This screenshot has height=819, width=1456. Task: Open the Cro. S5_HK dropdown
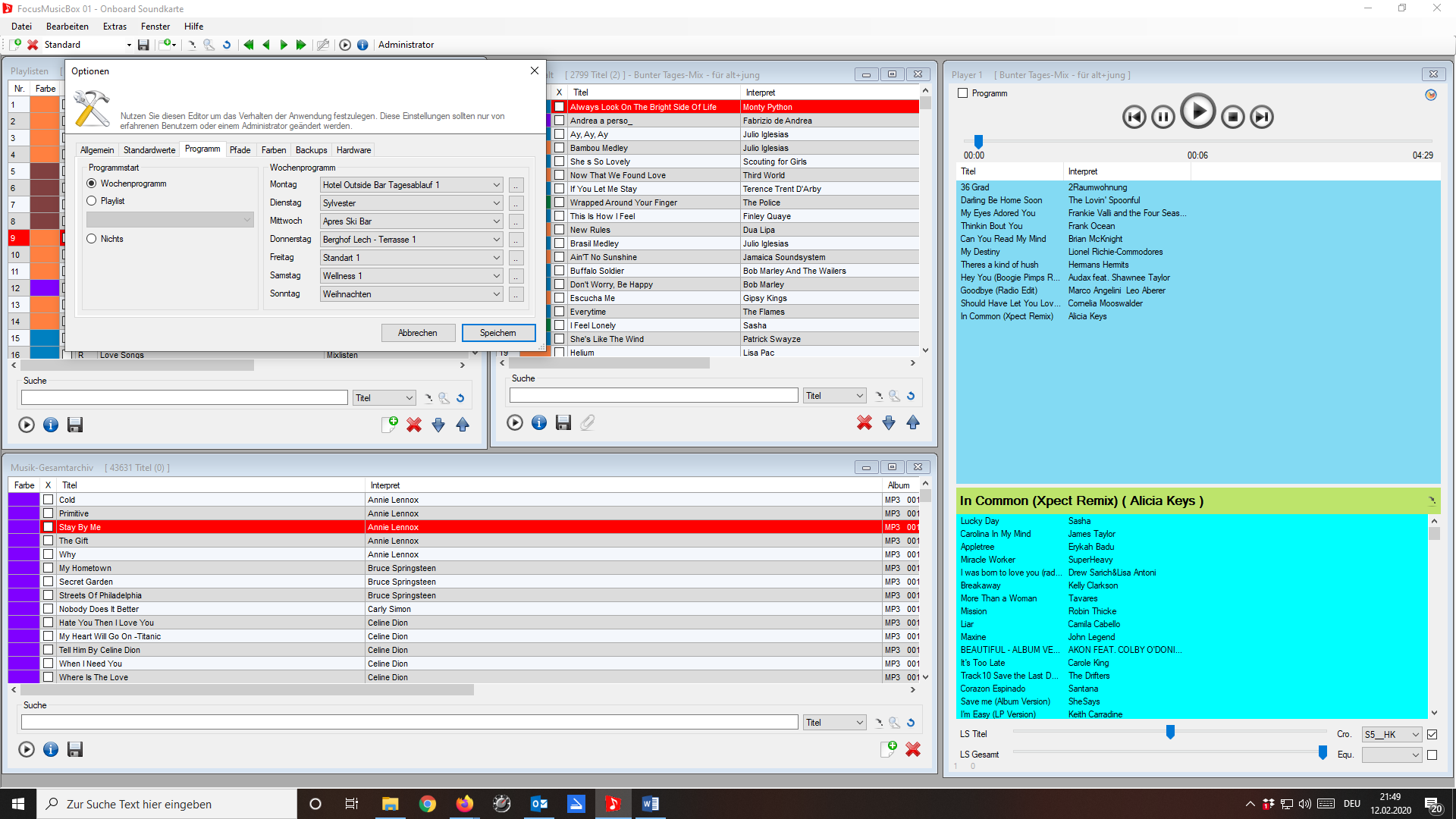(1415, 734)
